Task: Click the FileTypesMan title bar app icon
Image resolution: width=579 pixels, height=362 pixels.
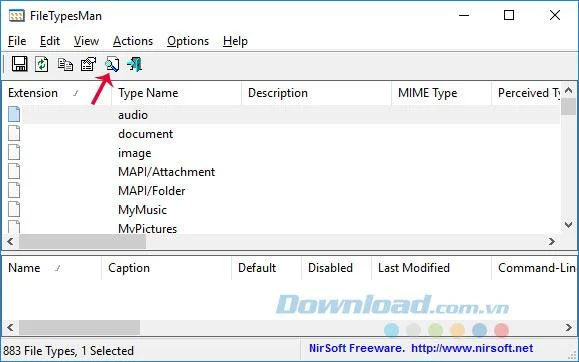Action: point(17,16)
